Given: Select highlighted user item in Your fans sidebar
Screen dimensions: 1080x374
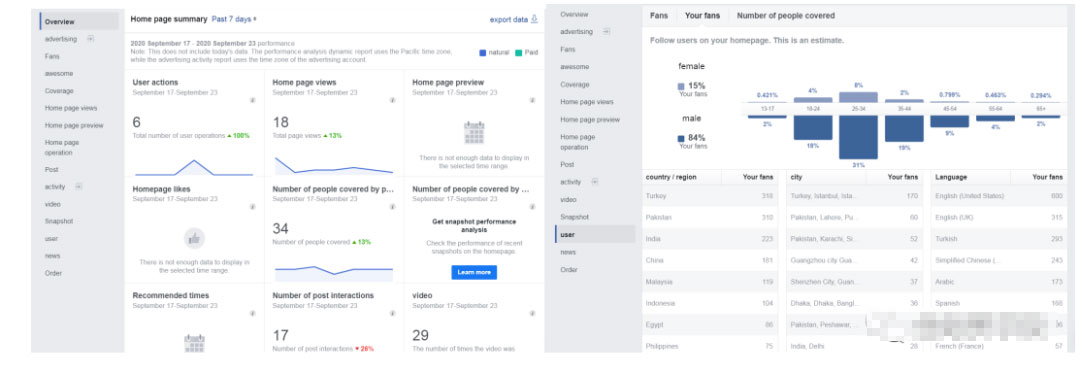Looking at the screenshot, I should pos(595,234).
